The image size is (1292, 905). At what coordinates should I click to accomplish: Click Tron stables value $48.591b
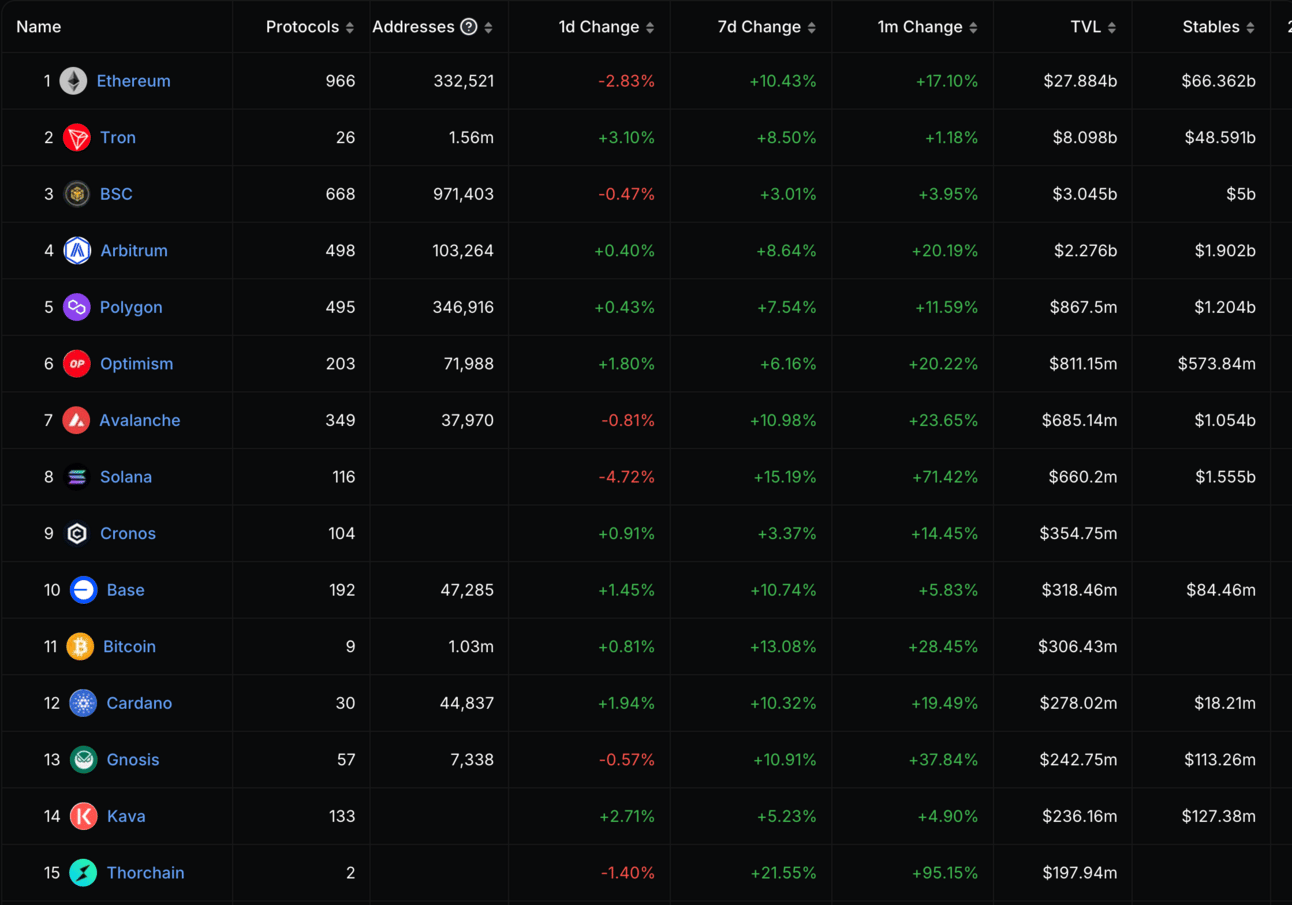click(x=1220, y=138)
